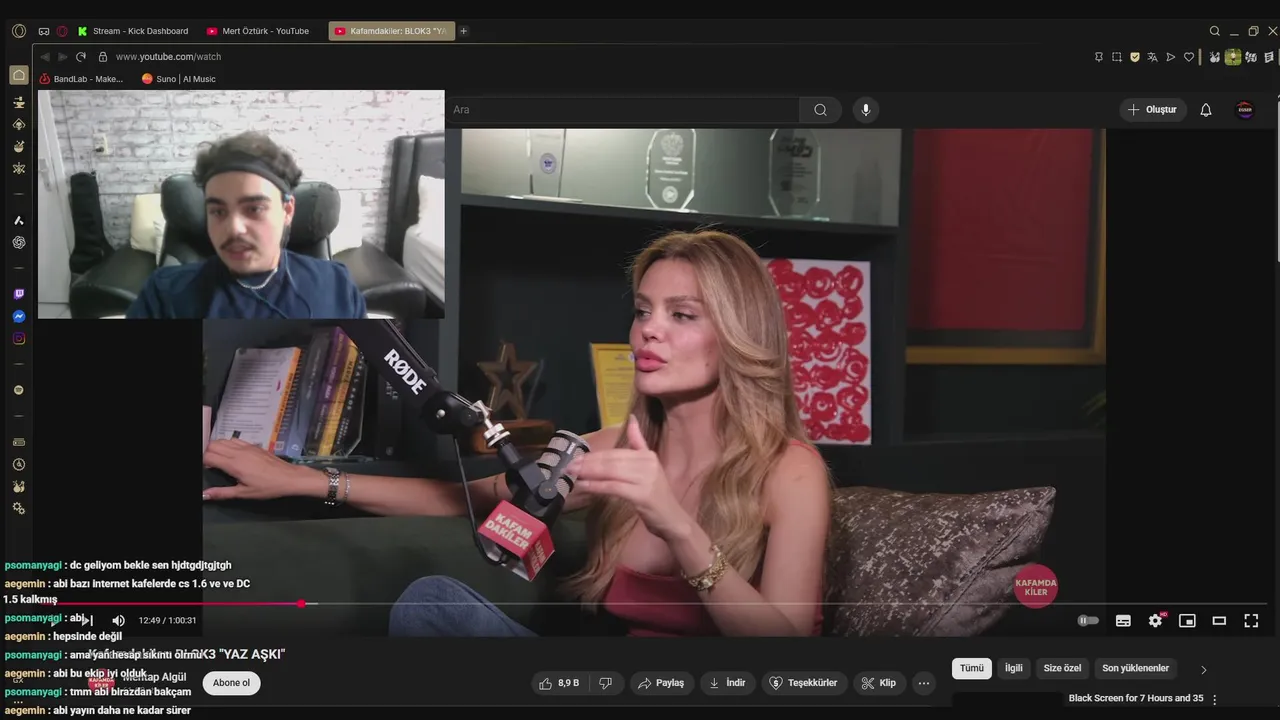
Task: Reload the current page
Action: coord(81,57)
